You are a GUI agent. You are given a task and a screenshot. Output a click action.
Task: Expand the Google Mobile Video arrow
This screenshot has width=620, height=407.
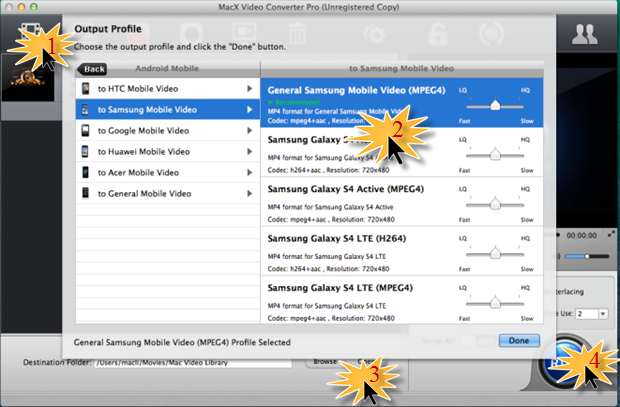(250, 131)
